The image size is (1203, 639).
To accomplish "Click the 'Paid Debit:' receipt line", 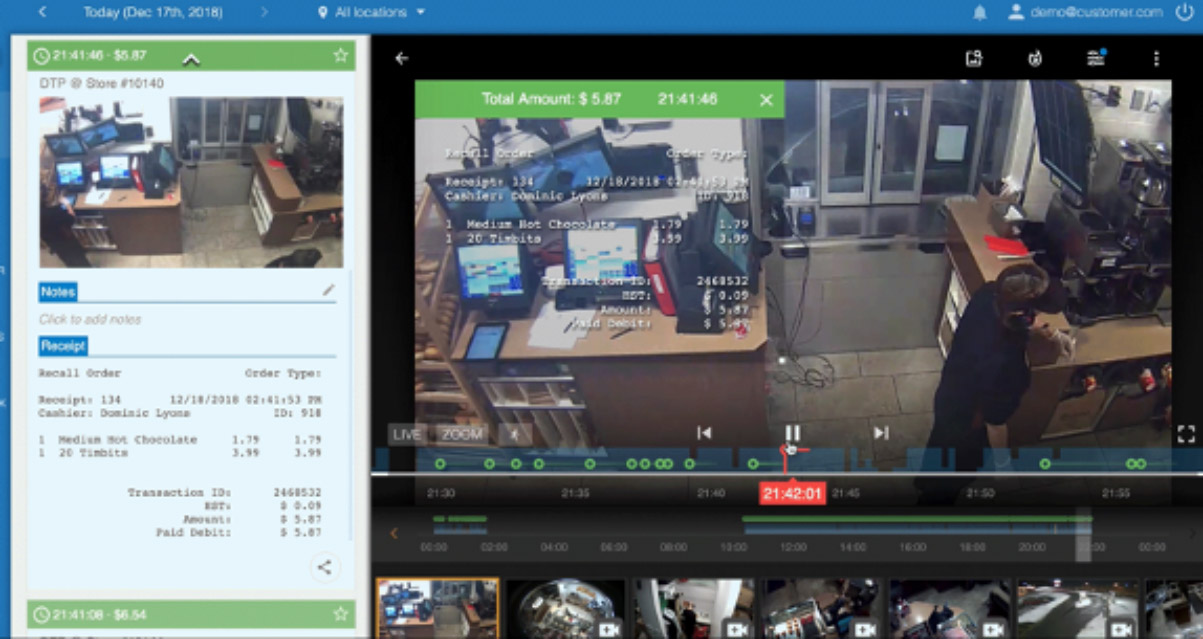I will (238, 533).
